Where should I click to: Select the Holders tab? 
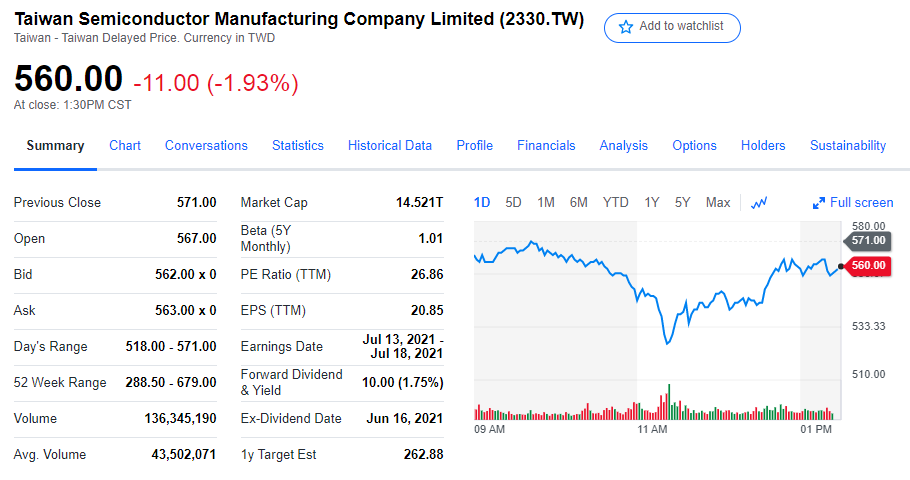pyautogui.click(x=763, y=145)
